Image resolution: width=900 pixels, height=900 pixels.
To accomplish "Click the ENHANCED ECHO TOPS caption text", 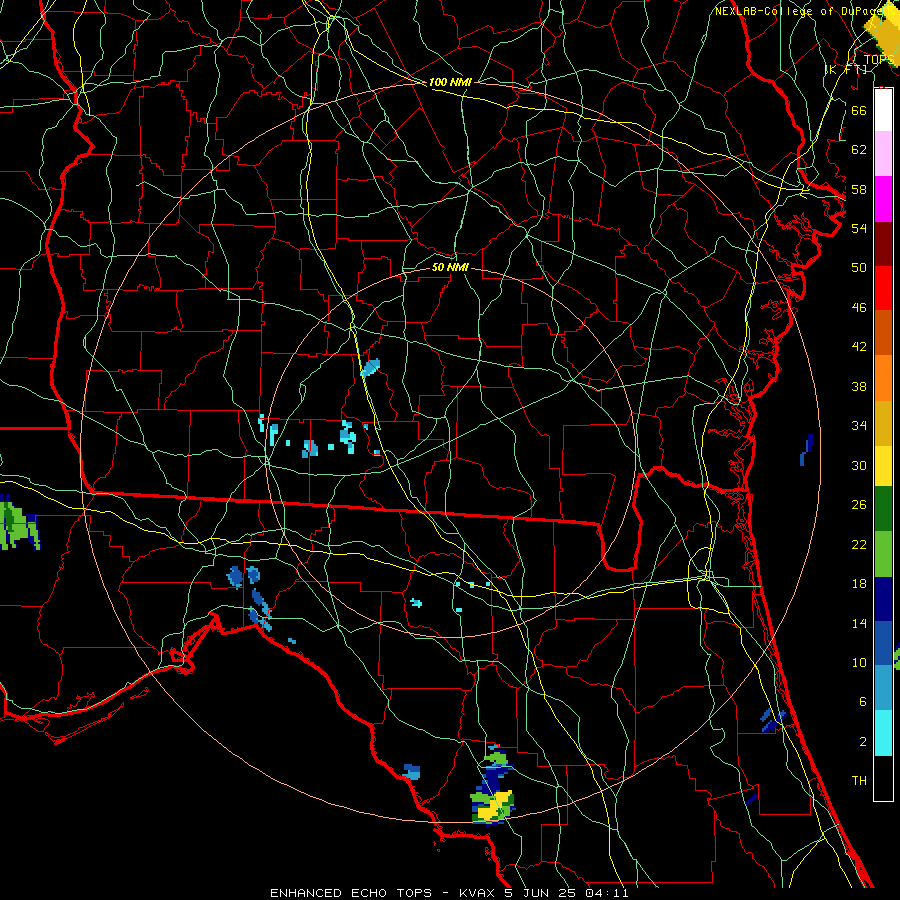I will (x=351, y=893).
